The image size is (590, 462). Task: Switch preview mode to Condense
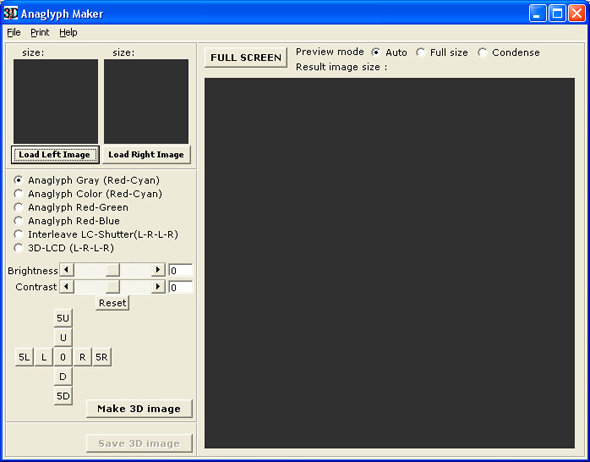click(509, 52)
